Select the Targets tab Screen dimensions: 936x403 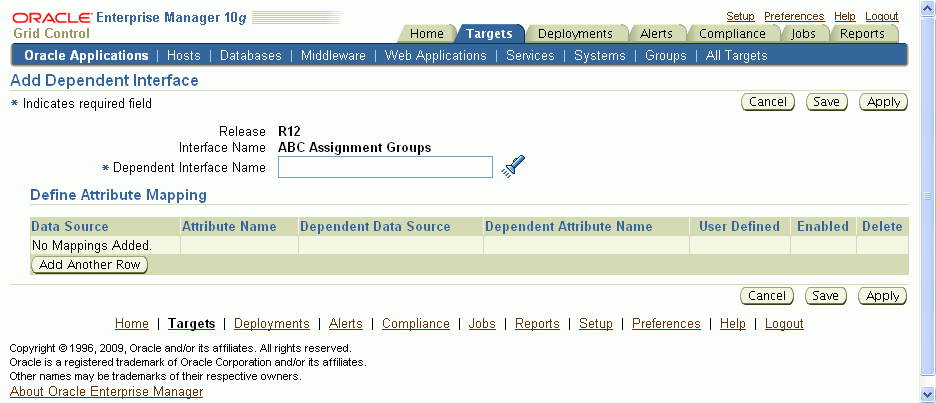[489, 33]
